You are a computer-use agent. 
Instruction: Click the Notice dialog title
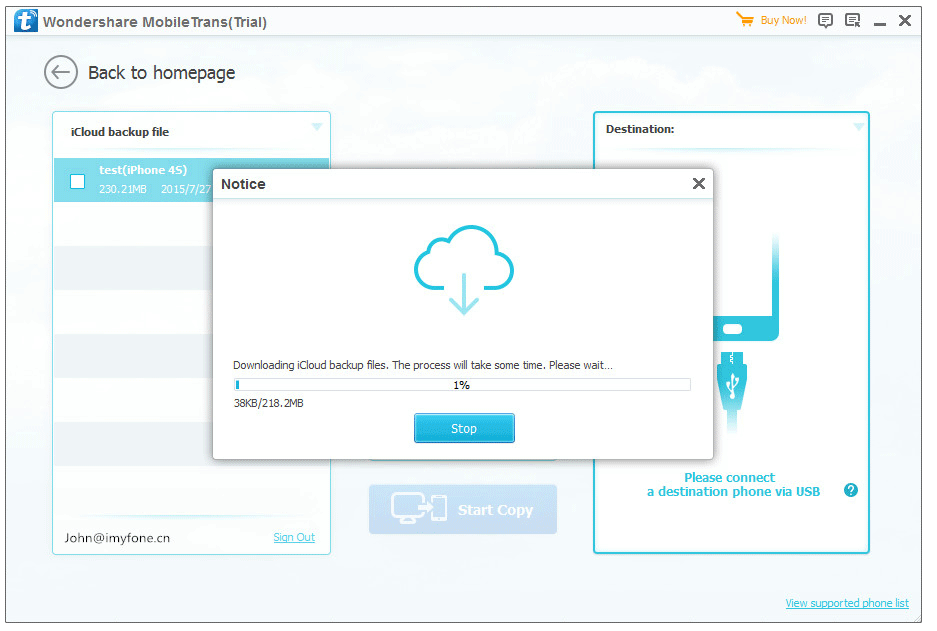pyautogui.click(x=243, y=184)
